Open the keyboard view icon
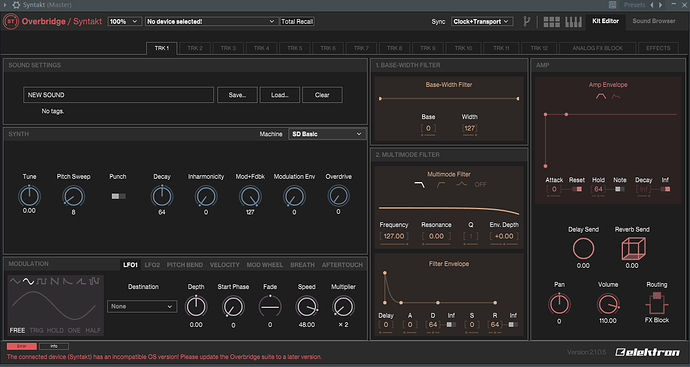 573,22
